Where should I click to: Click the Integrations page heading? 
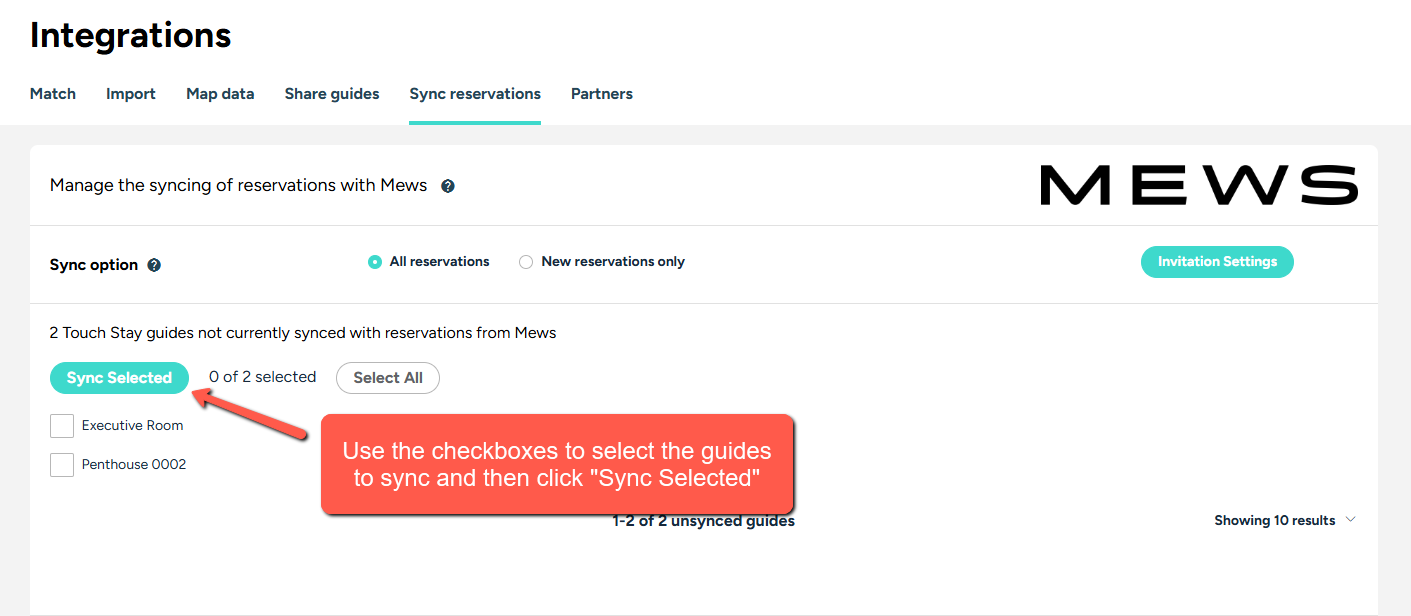[x=131, y=36]
